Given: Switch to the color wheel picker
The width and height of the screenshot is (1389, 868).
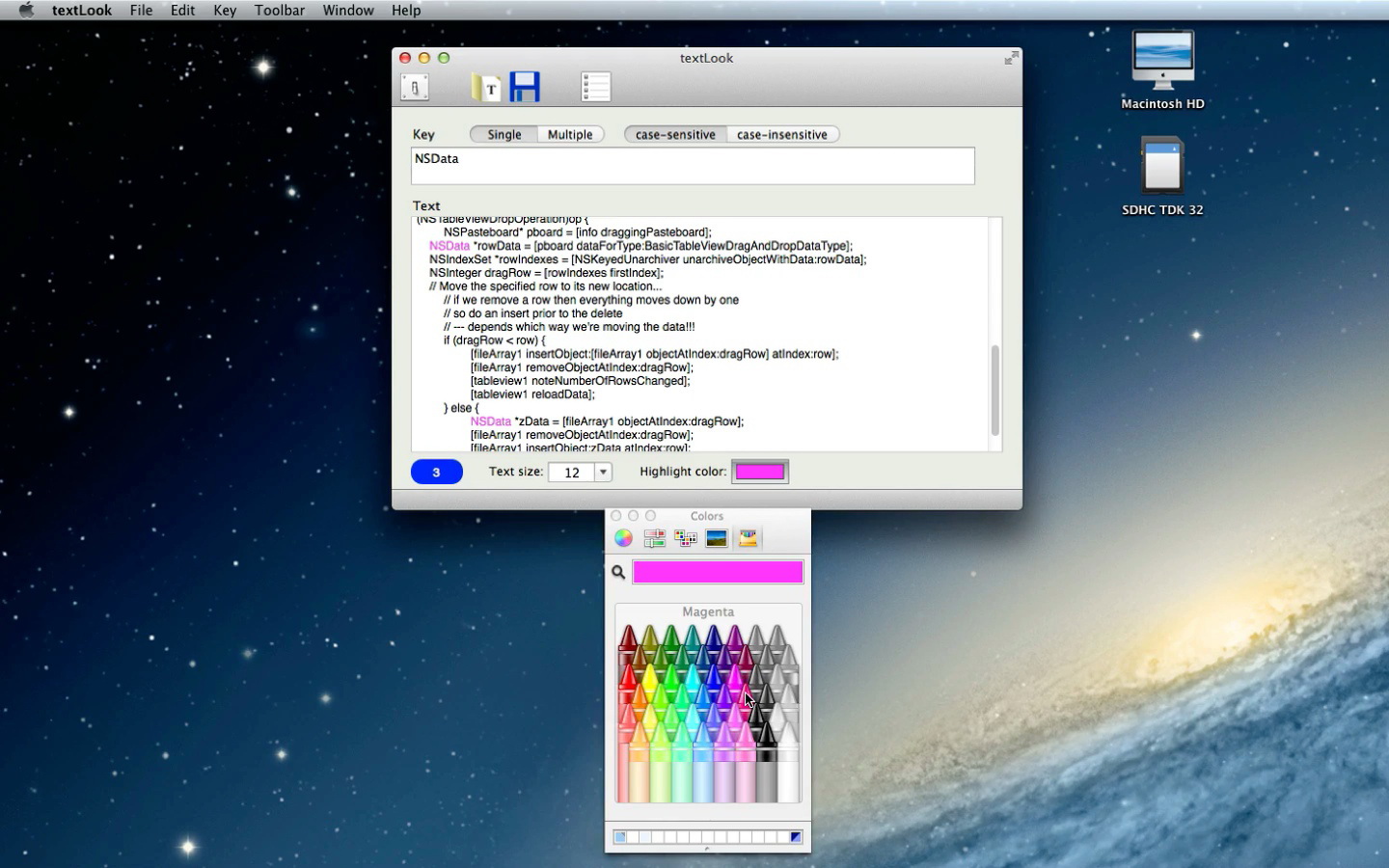Looking at the screenshot, I should coord(624,538).
